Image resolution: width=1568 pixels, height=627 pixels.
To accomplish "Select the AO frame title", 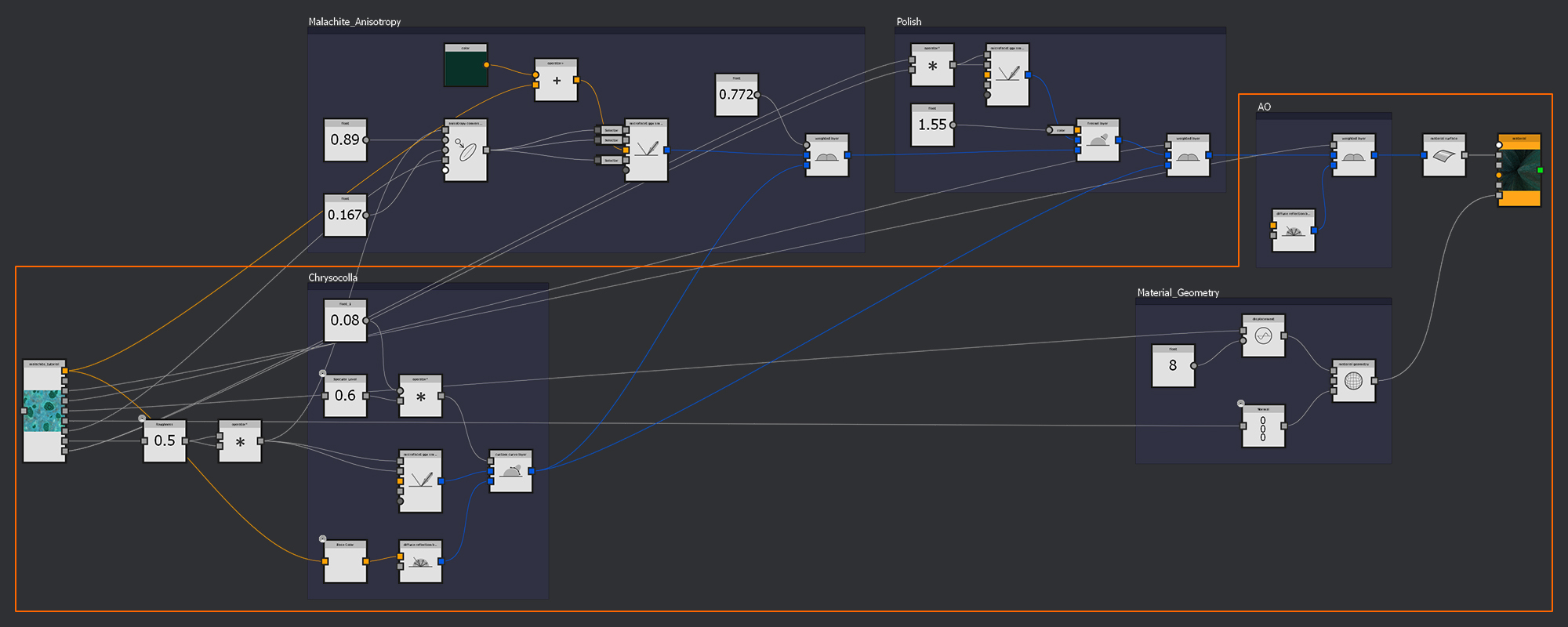I will pyautogui.click(x=1264, y=107).
